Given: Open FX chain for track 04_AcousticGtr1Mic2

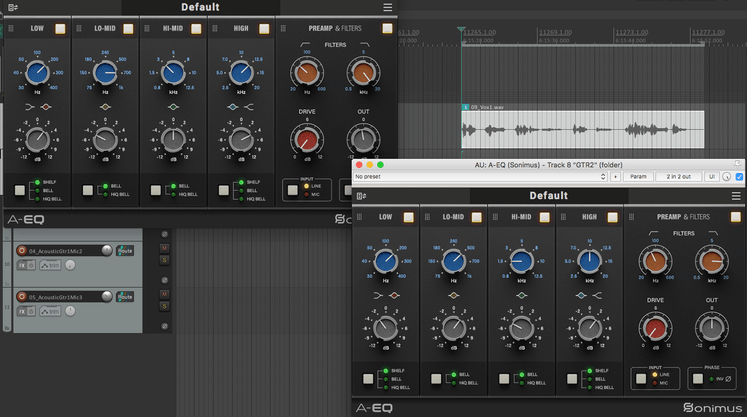Looking at the screenshot, I should point(22,265).
